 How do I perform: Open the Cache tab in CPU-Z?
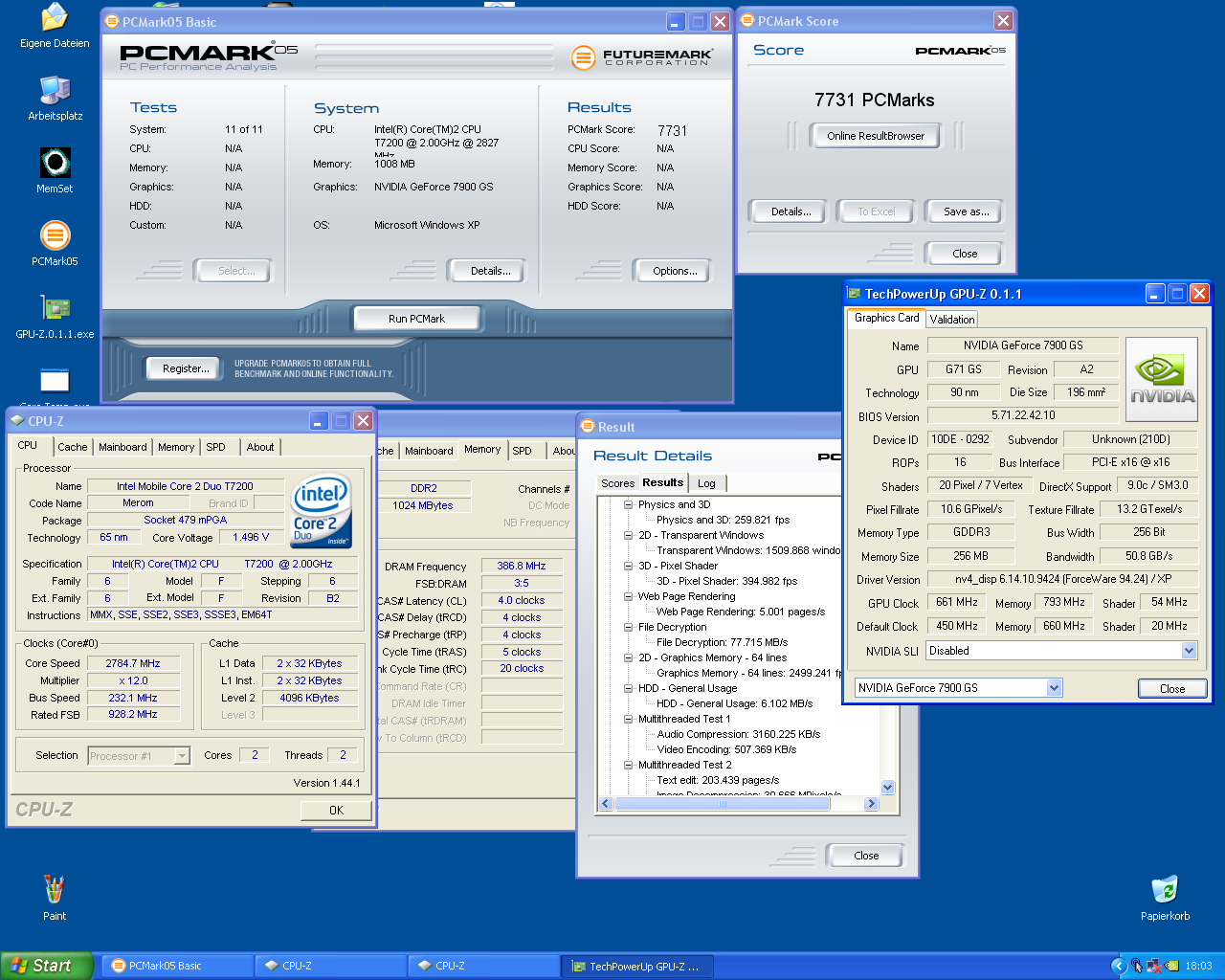pos(72,447)
